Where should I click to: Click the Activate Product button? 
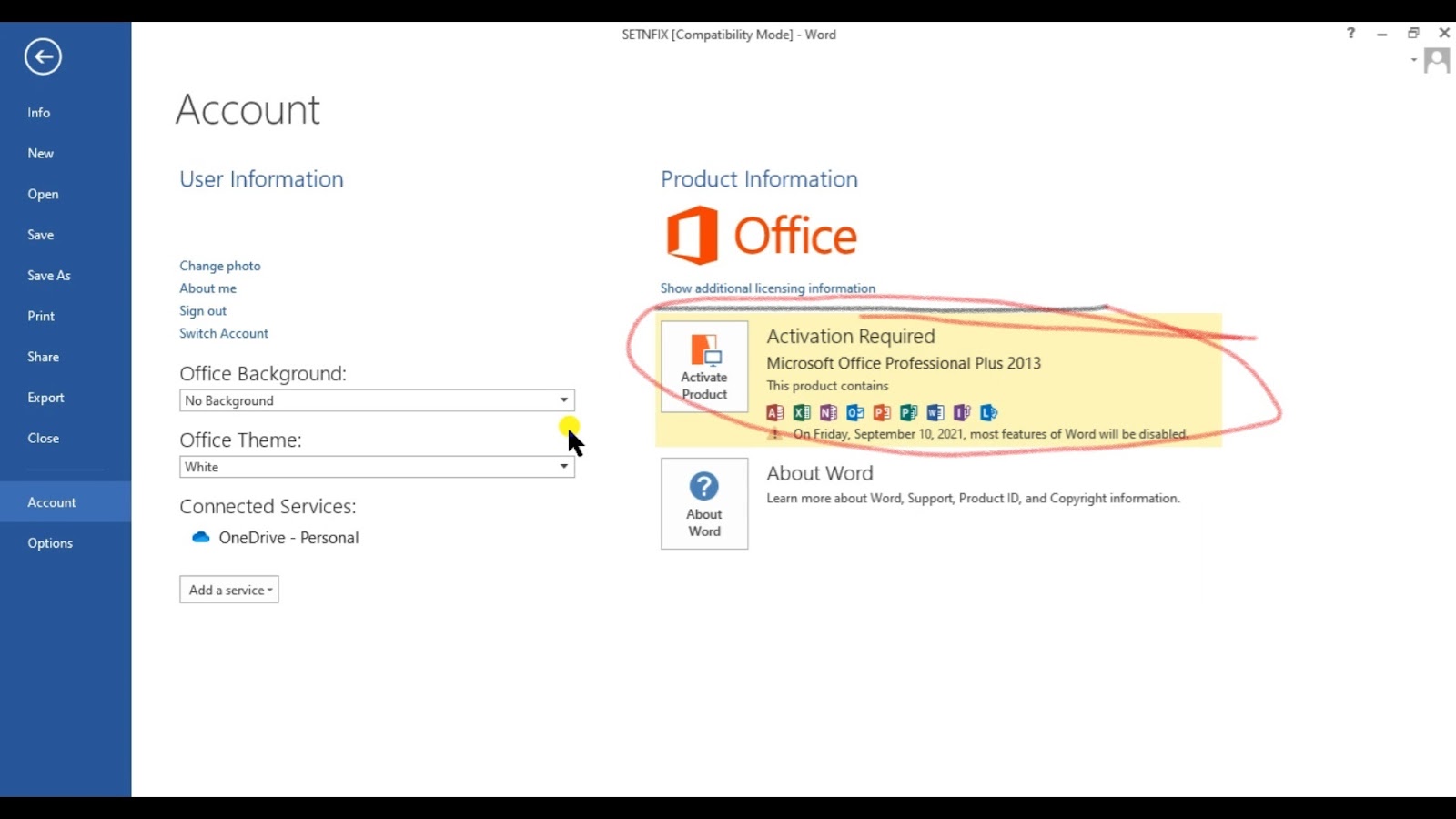(x=704, y=367)
